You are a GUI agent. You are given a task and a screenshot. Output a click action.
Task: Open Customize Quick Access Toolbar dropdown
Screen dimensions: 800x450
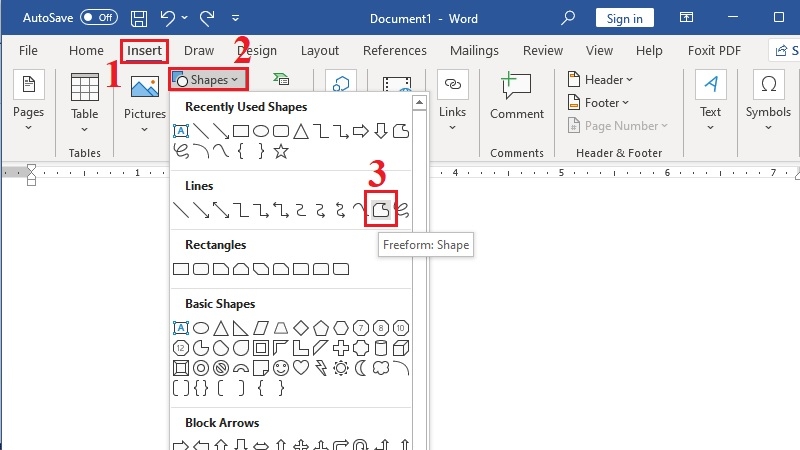(235, 18)
